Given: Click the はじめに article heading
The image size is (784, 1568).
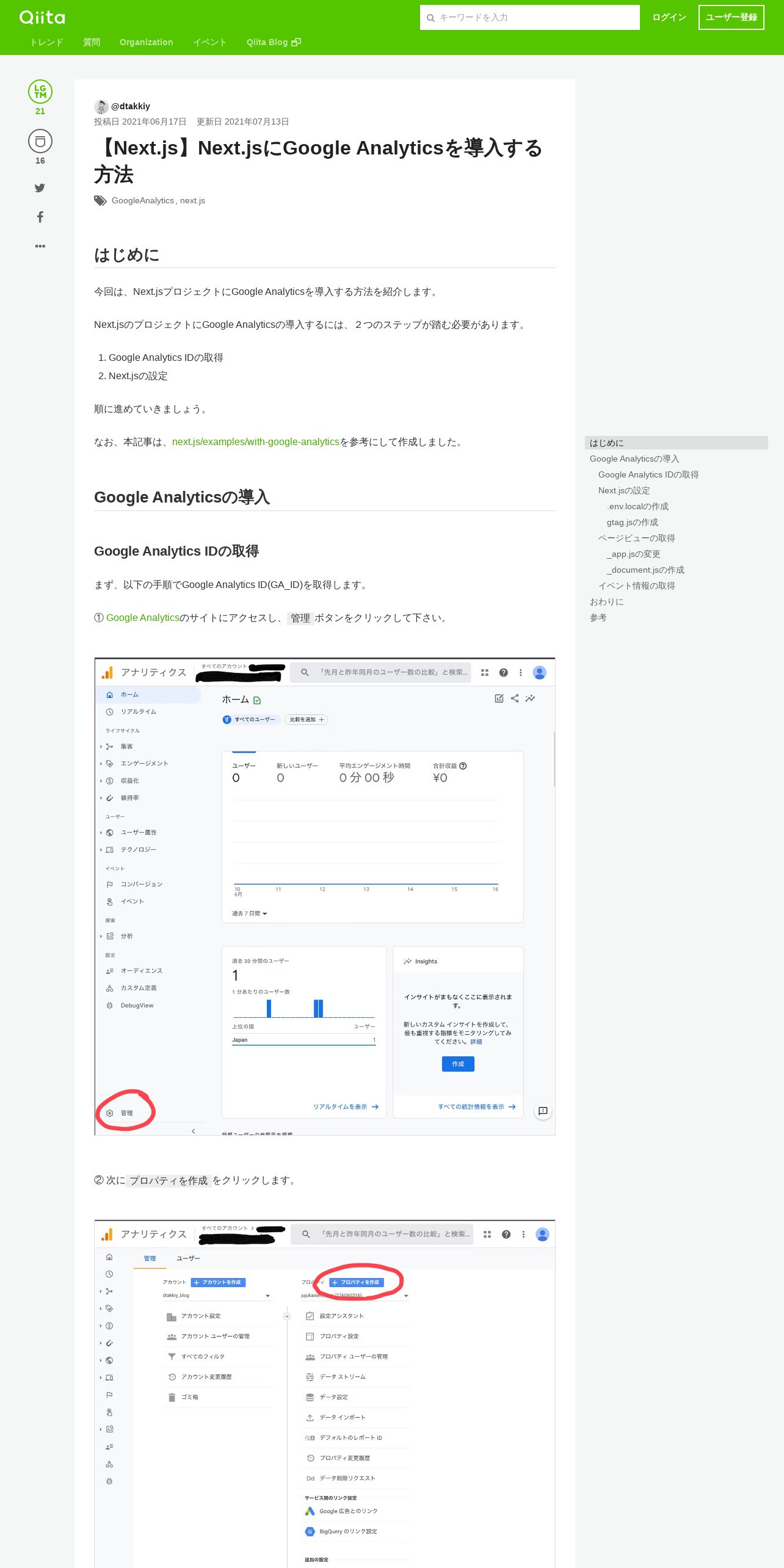Looking at the screenshot, I should coord(127,255).
